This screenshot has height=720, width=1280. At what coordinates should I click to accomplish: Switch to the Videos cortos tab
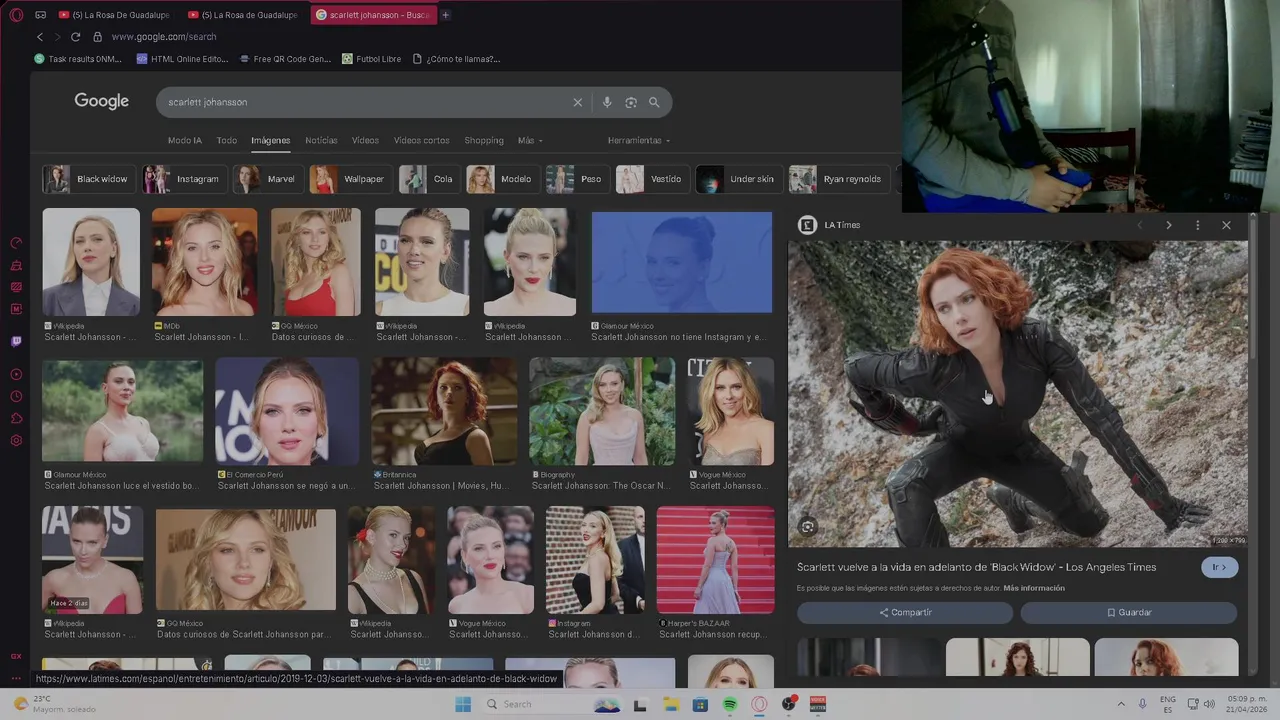coord(421,140)
